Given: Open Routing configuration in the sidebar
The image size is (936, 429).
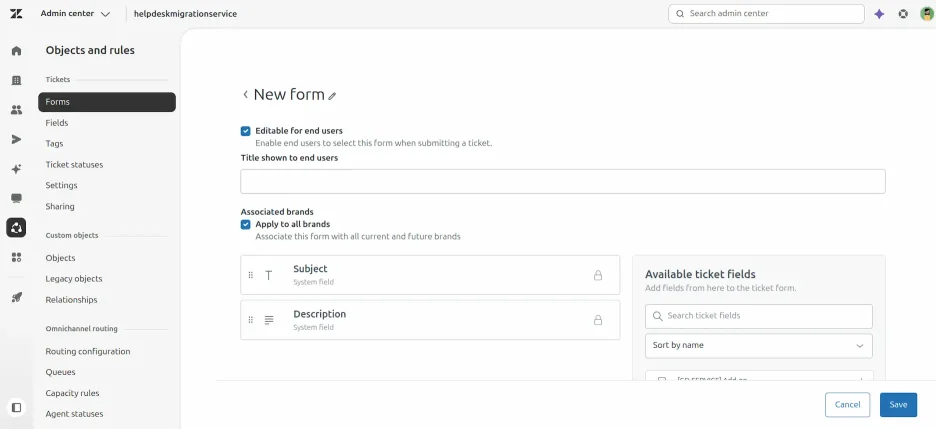Looking at the screenshot, I should (x=88, y=351).
